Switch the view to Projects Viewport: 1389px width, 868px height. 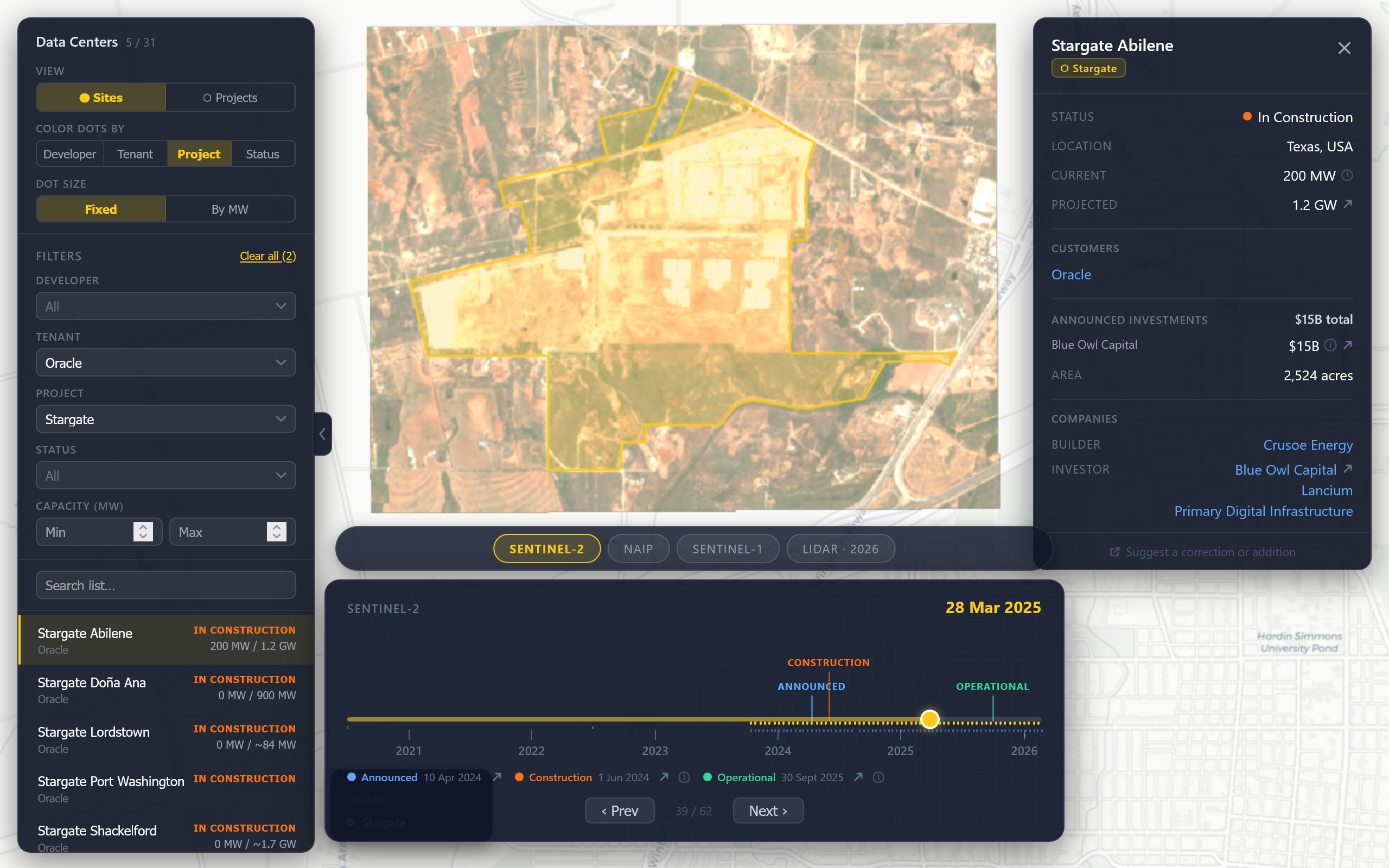236,97
